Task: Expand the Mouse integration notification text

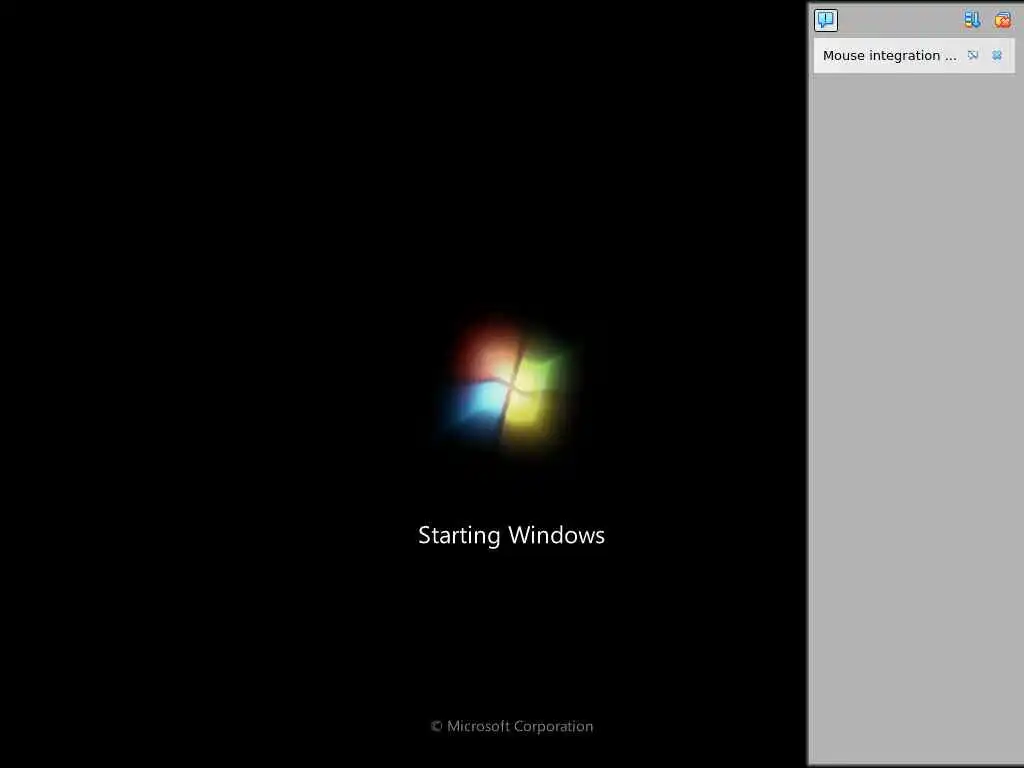Action: 889,56
